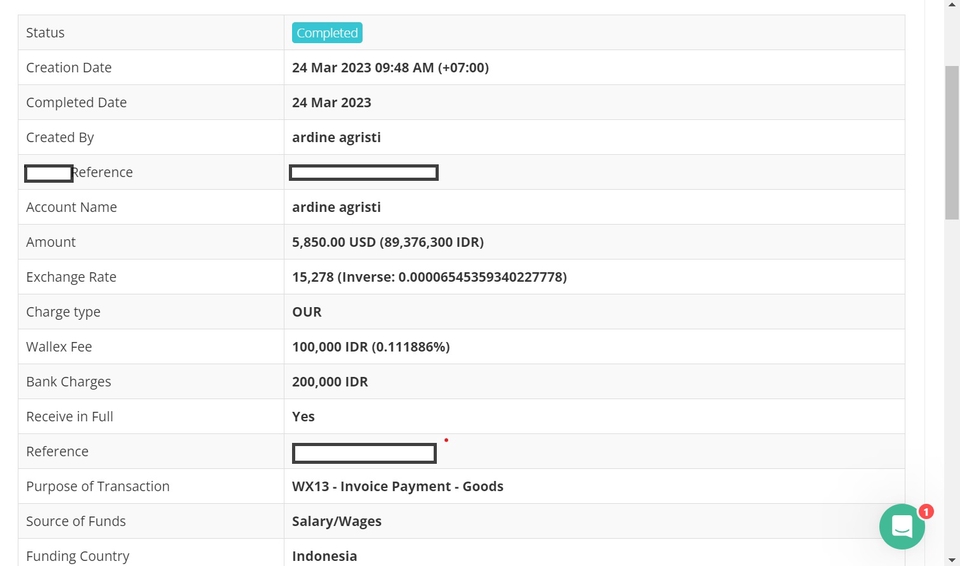Select the Exchange Rate value '15,278'
The image size is (960, 566).
312,277
